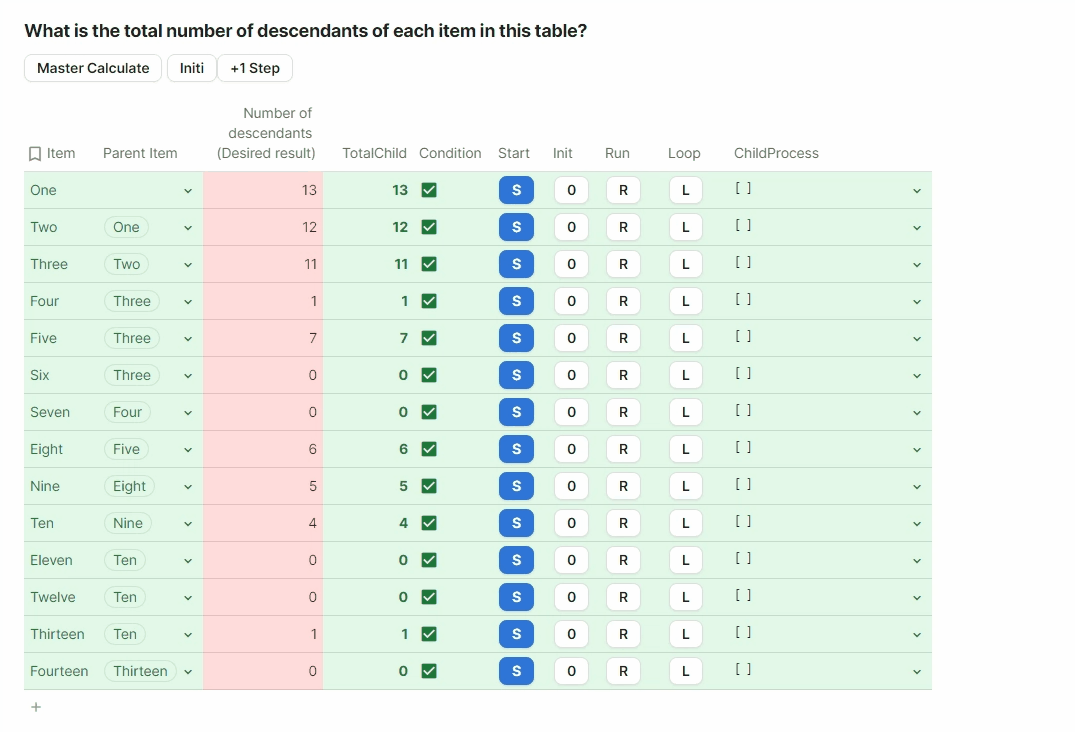Click the Parent Item column header

click(x=140, y=153)
